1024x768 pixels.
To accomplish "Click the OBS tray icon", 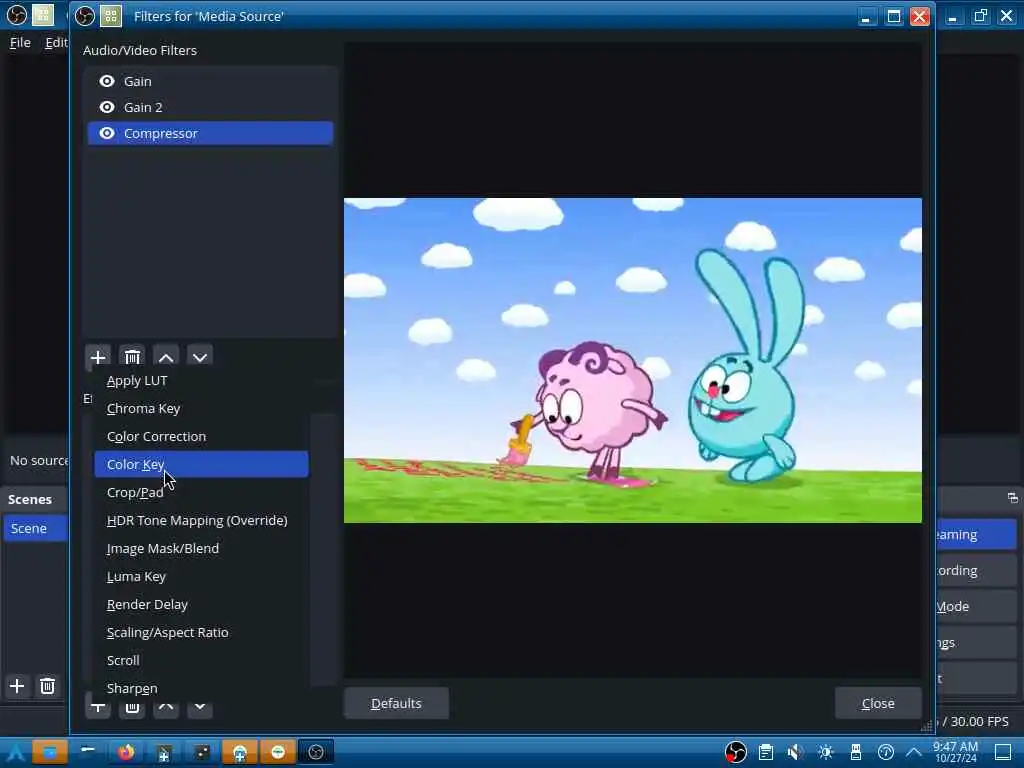I will [736, 752].
